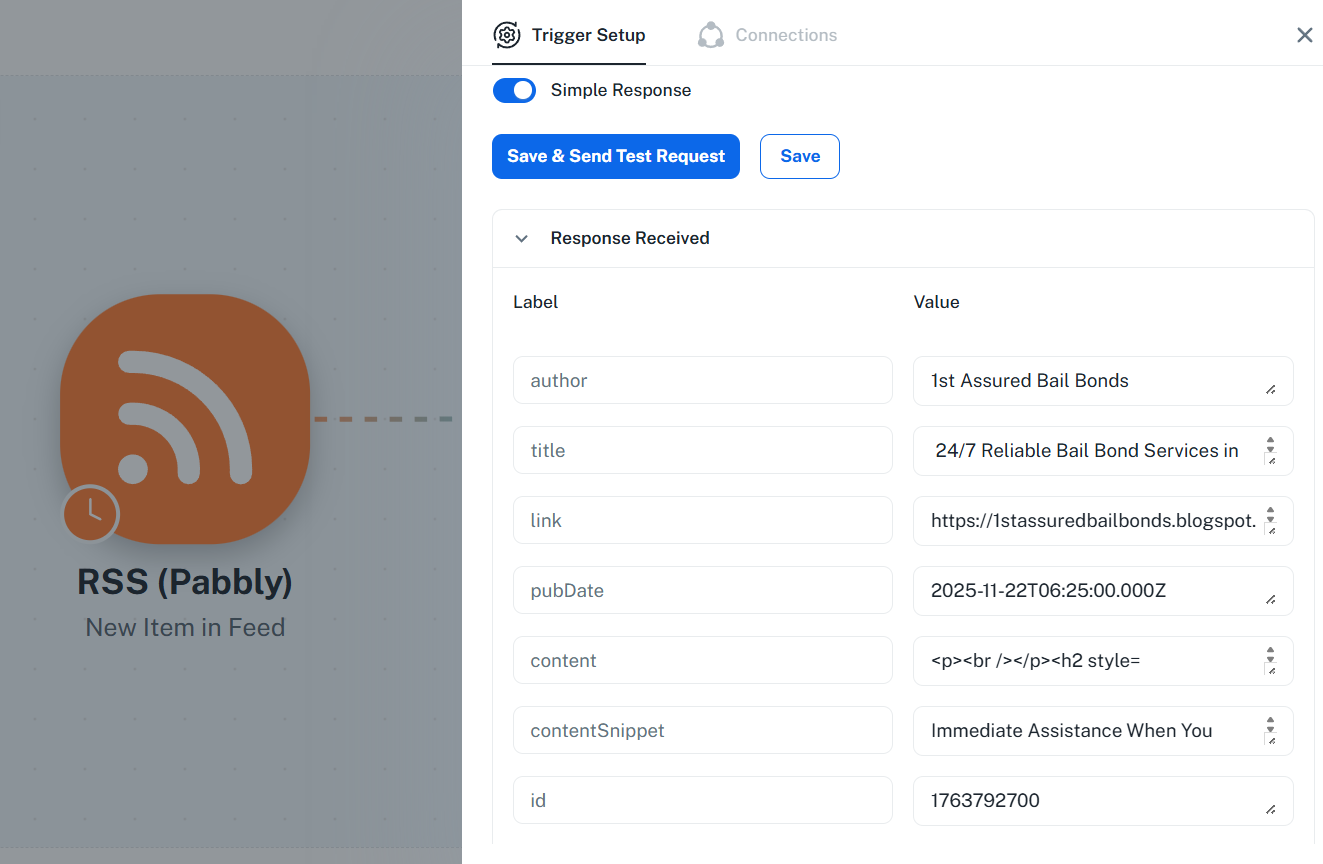Click scroll arrows on link value field
This screenshot has height=864, width=1323.
click(x=1270, y=514)
